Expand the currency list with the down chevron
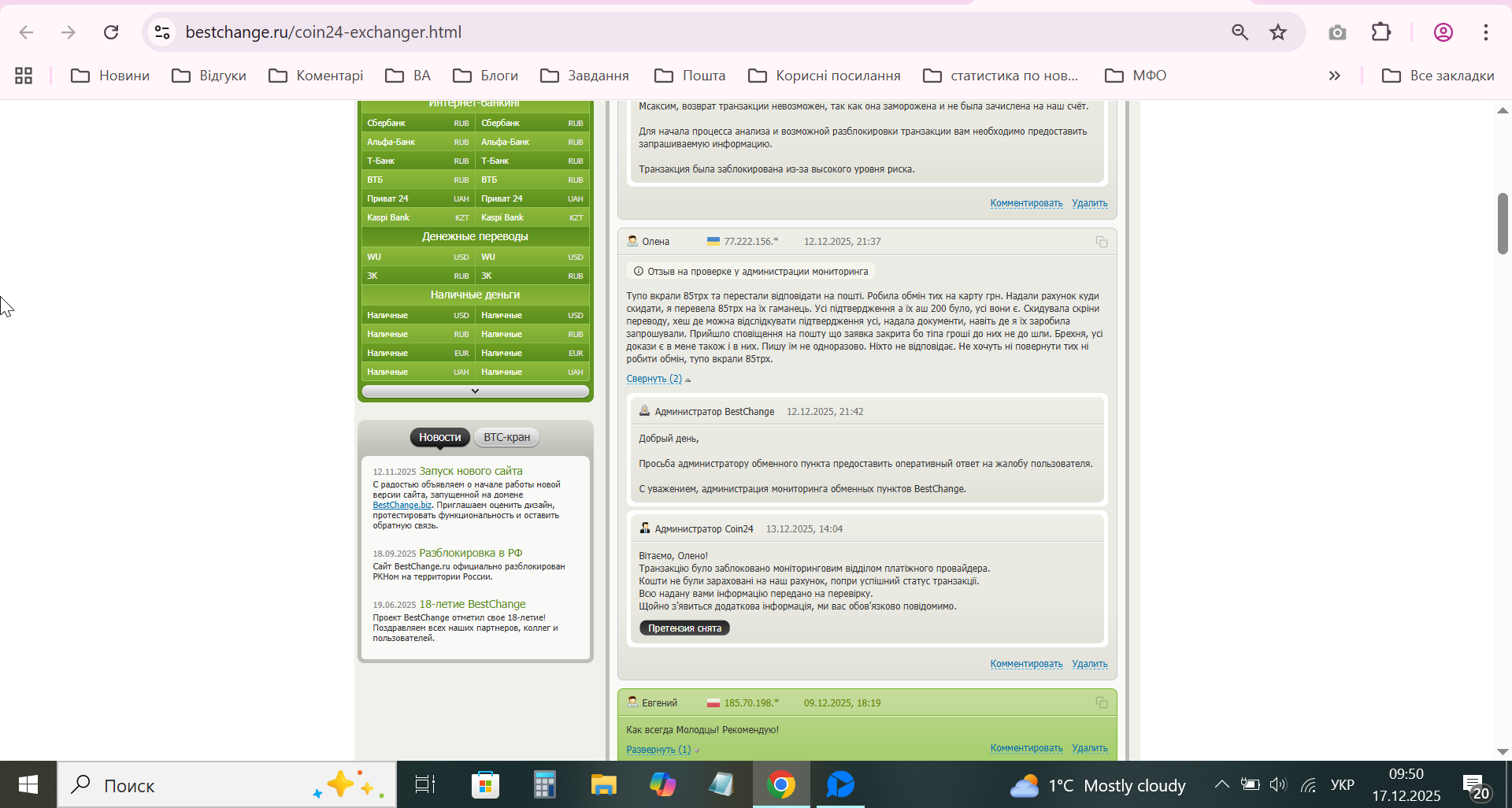This screenshot has height=808, width=1512. (x=475, y=391)
